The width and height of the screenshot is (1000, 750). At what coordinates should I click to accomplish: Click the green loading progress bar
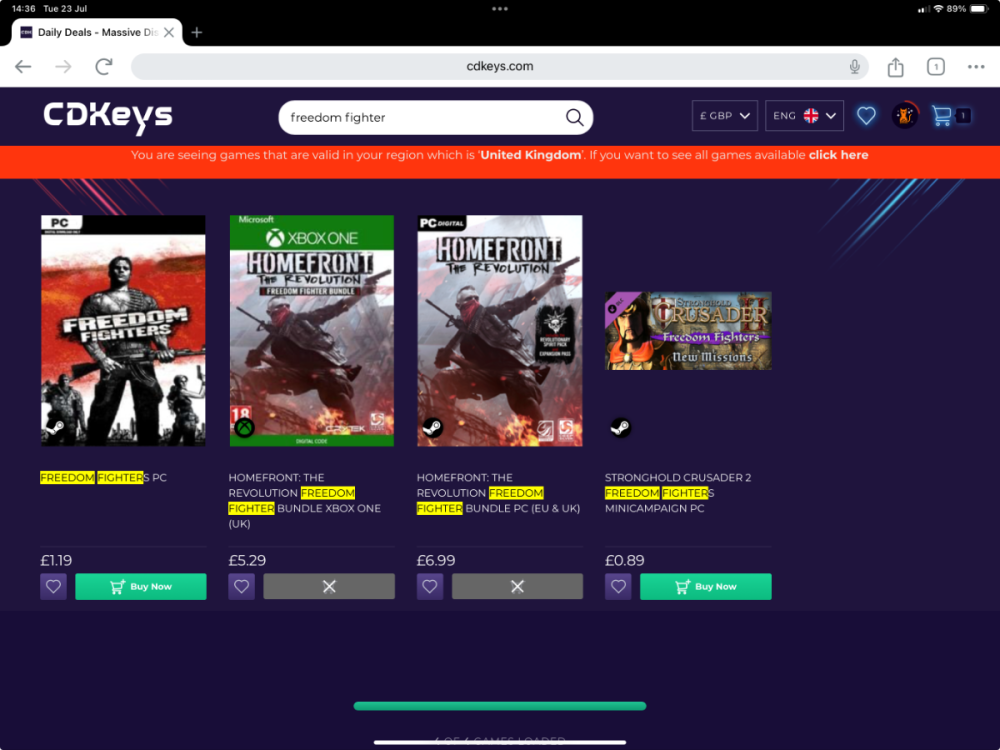point(500,706)
